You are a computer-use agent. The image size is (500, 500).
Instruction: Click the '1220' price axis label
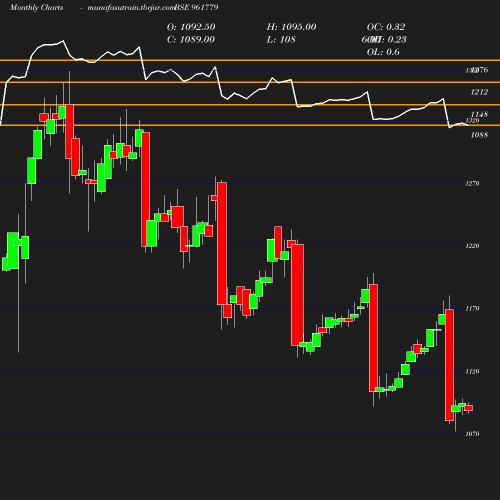(472, 246)
